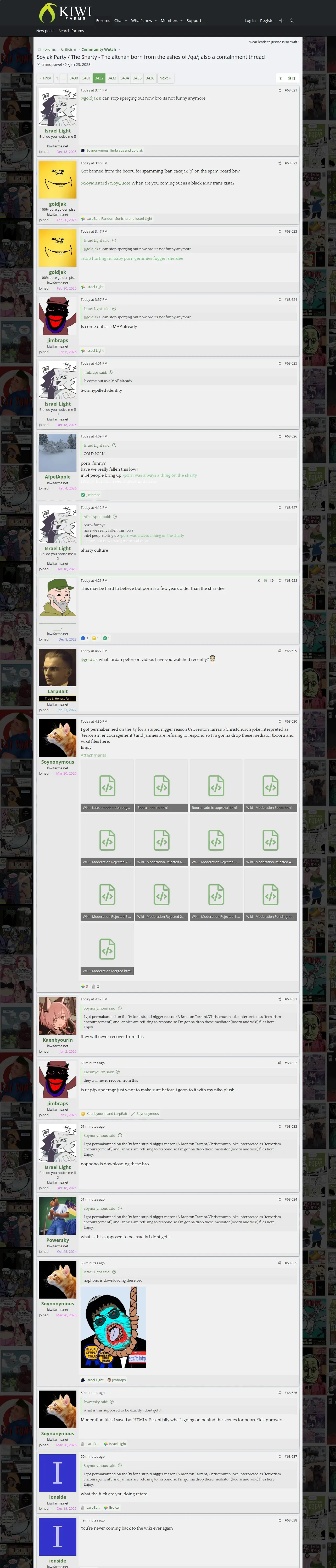
Task: Click the blue reaction icon on post #68,628
Action: coord(83,638)
